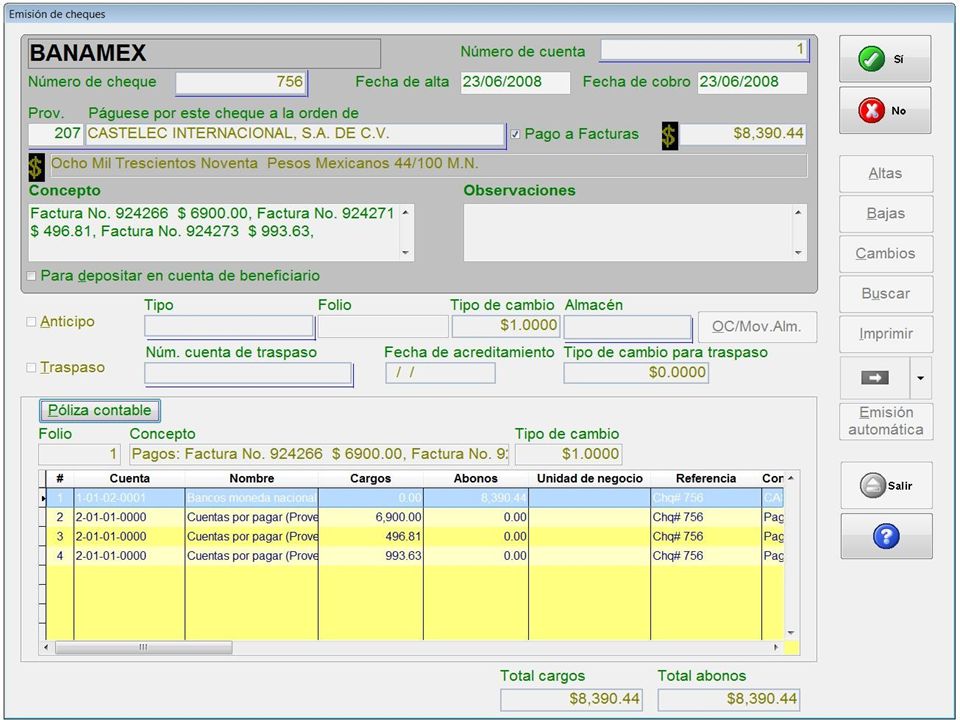
Task: Click the payee field CASTELEC INTERNACIONAL
Action: point(295,135)
